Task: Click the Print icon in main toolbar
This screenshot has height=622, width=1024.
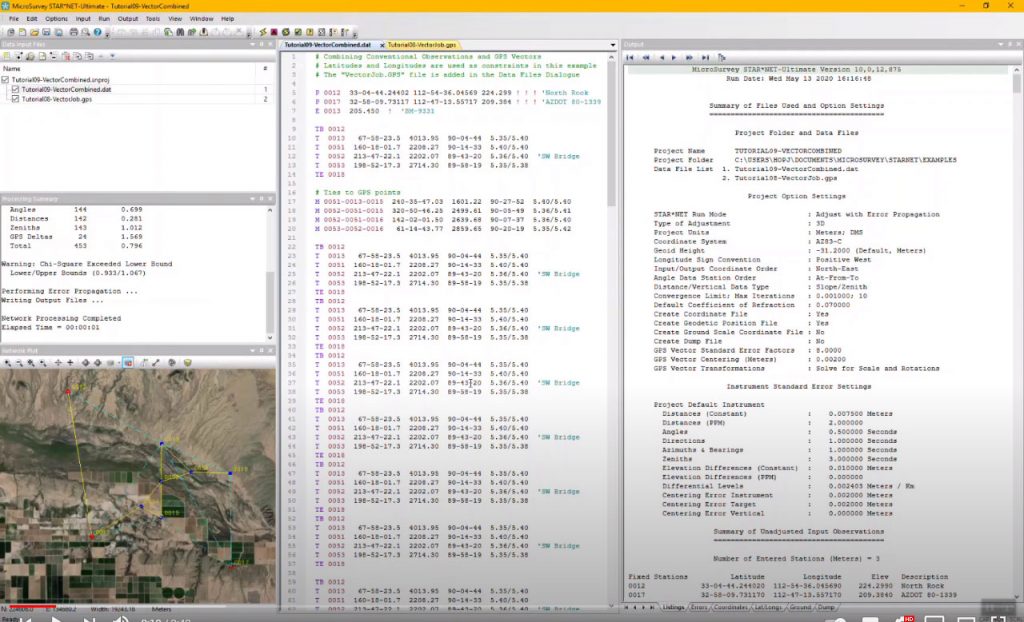Action: pyautogui.click(x=76, y=32)
